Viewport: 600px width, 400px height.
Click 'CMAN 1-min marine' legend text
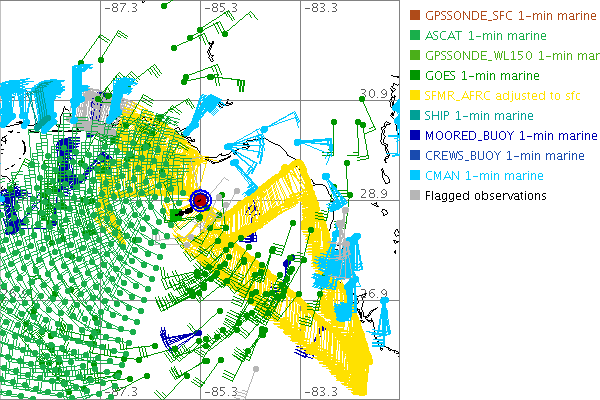point(484,175)
